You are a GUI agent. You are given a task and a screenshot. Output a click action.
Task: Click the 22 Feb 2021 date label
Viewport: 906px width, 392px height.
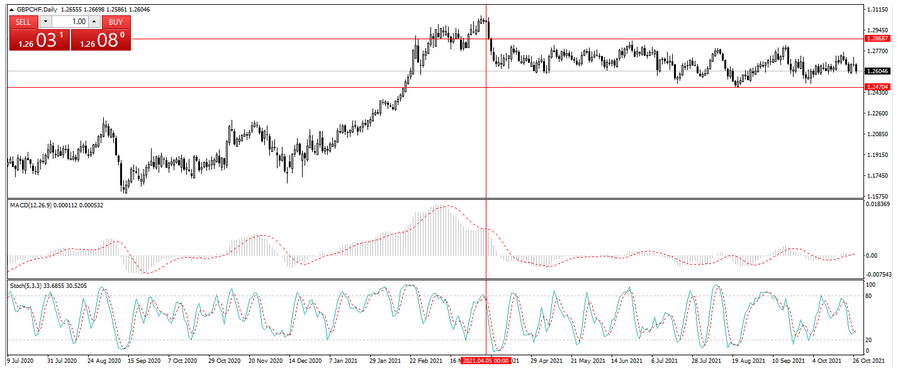pos(426,360)
